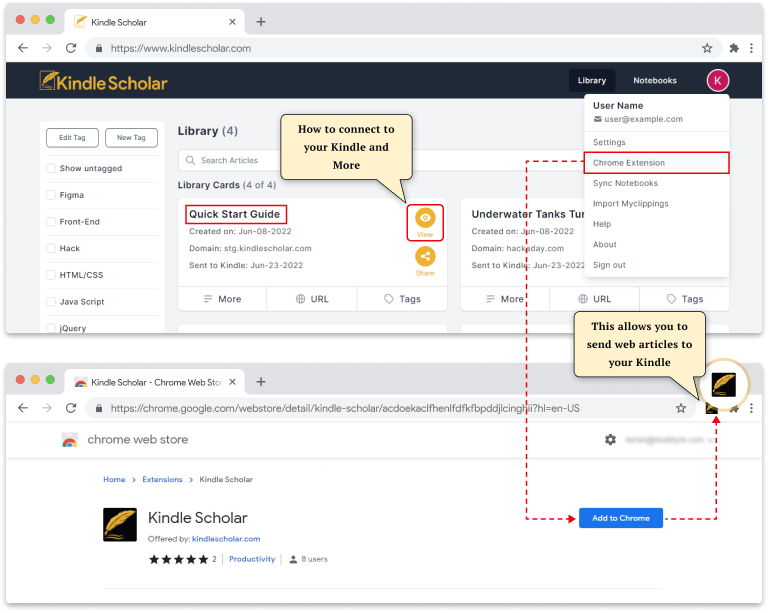Follow the Home breadcrumb link
This screenshot has width=768, height=613.
tap(114, 479)
